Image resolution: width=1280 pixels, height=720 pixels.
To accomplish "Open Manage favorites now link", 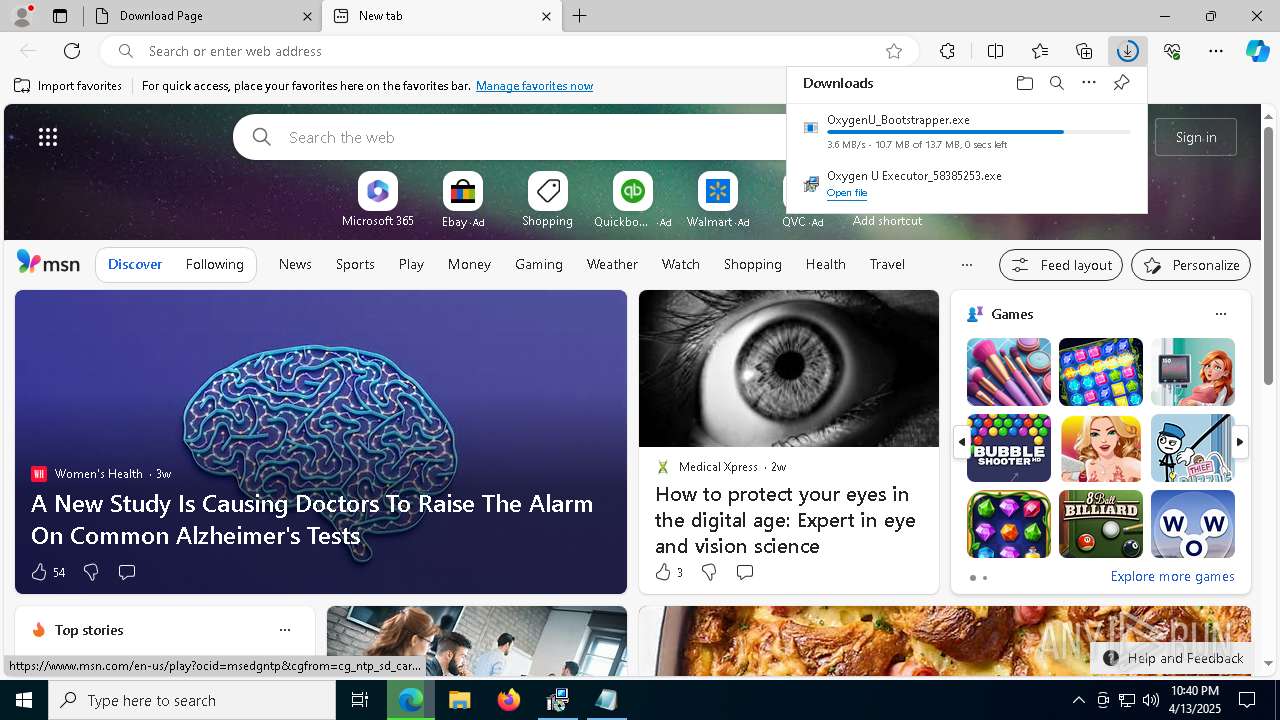I will [534, 86].
